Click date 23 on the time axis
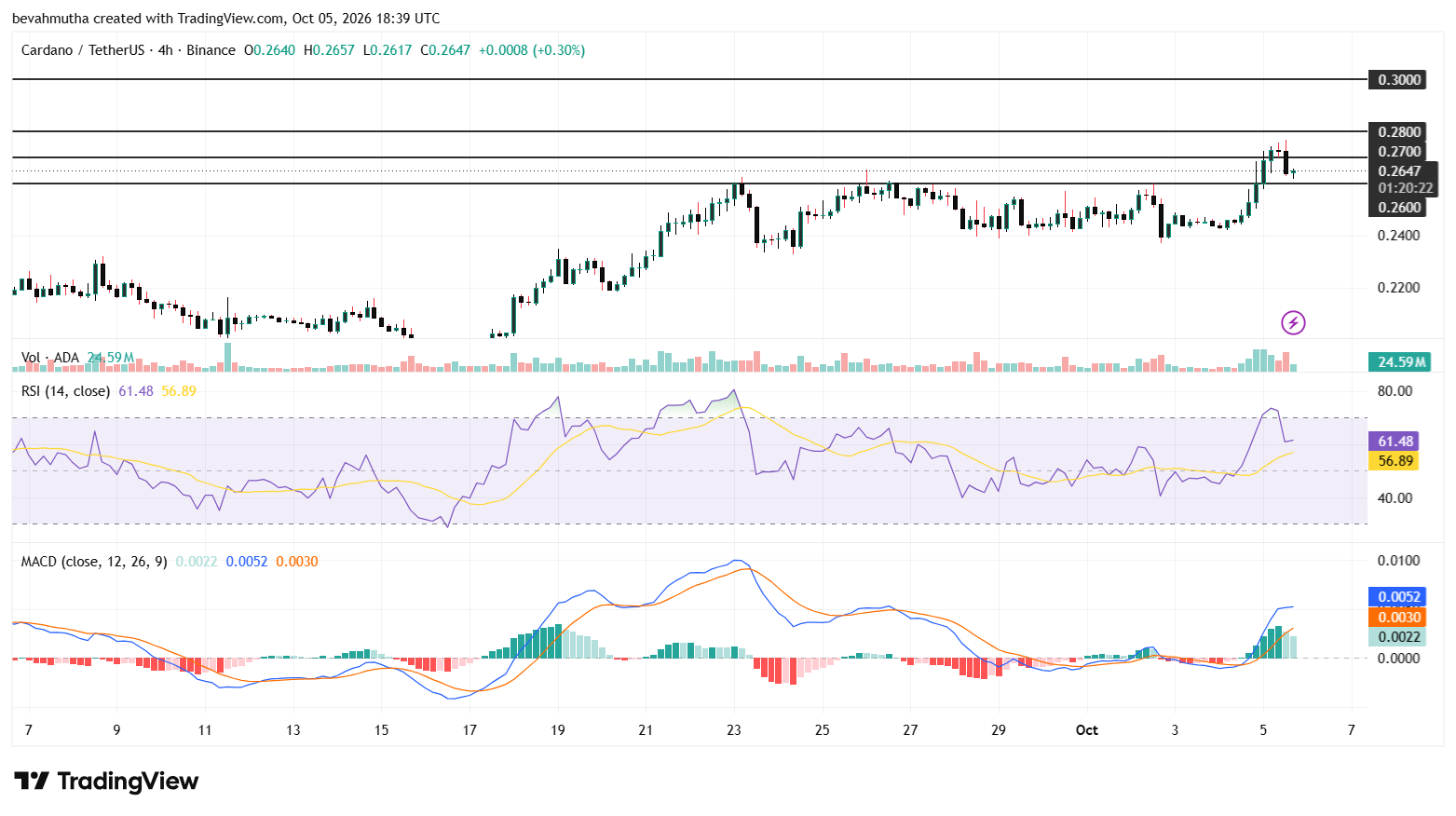Screen dimensions: 1456x816 click(734, 730)
